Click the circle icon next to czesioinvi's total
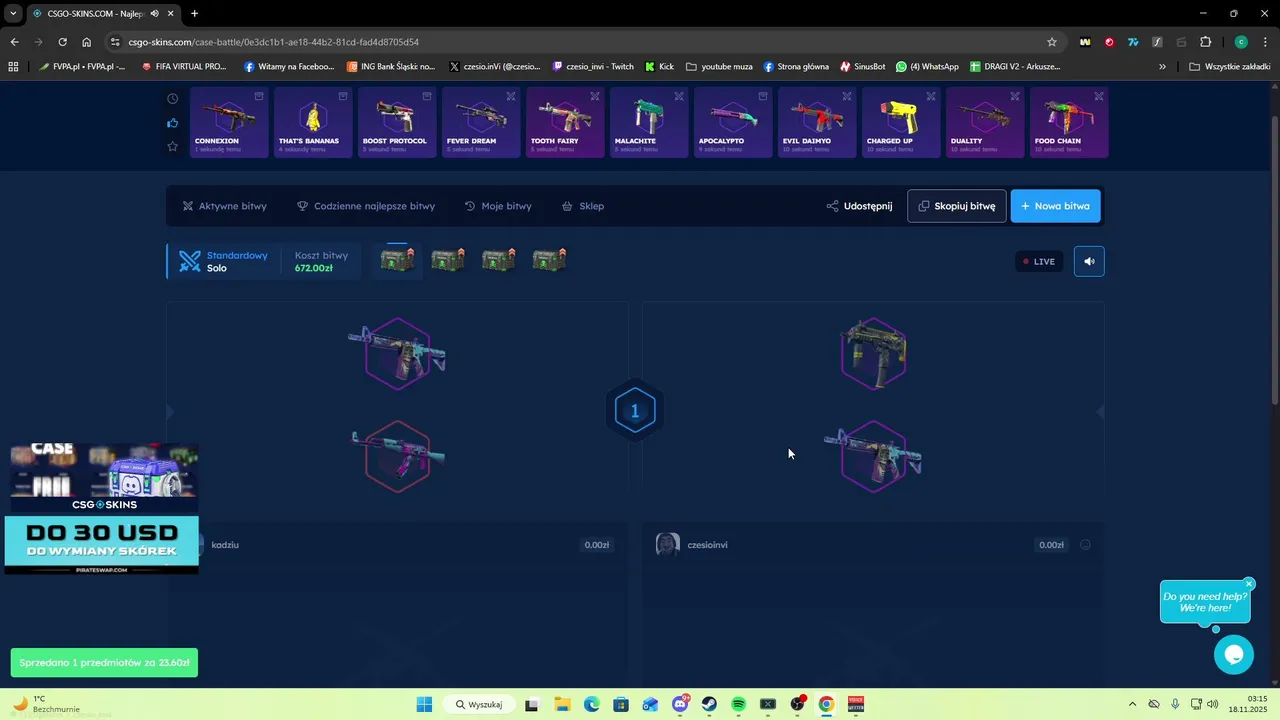The width and height of the screenshot is (1280, 720). click(x=1085, y=545)
